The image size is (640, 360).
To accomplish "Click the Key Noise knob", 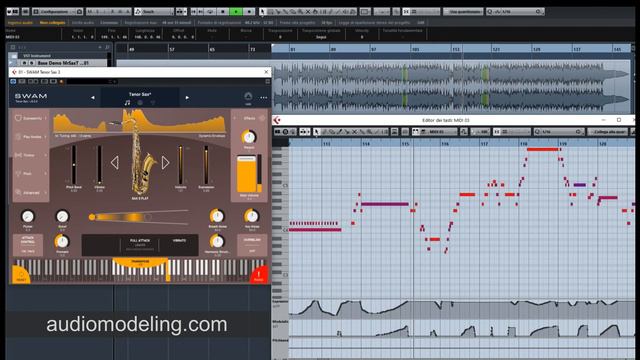I will pos(251,216).
